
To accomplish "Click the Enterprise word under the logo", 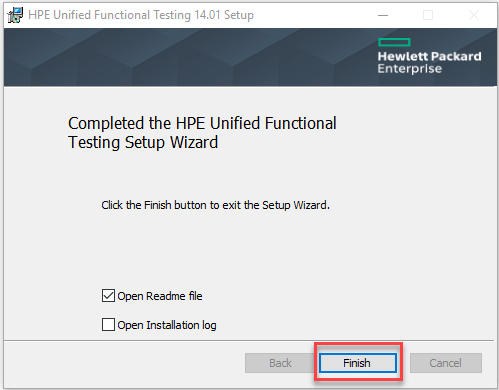I will coord(410,69).
